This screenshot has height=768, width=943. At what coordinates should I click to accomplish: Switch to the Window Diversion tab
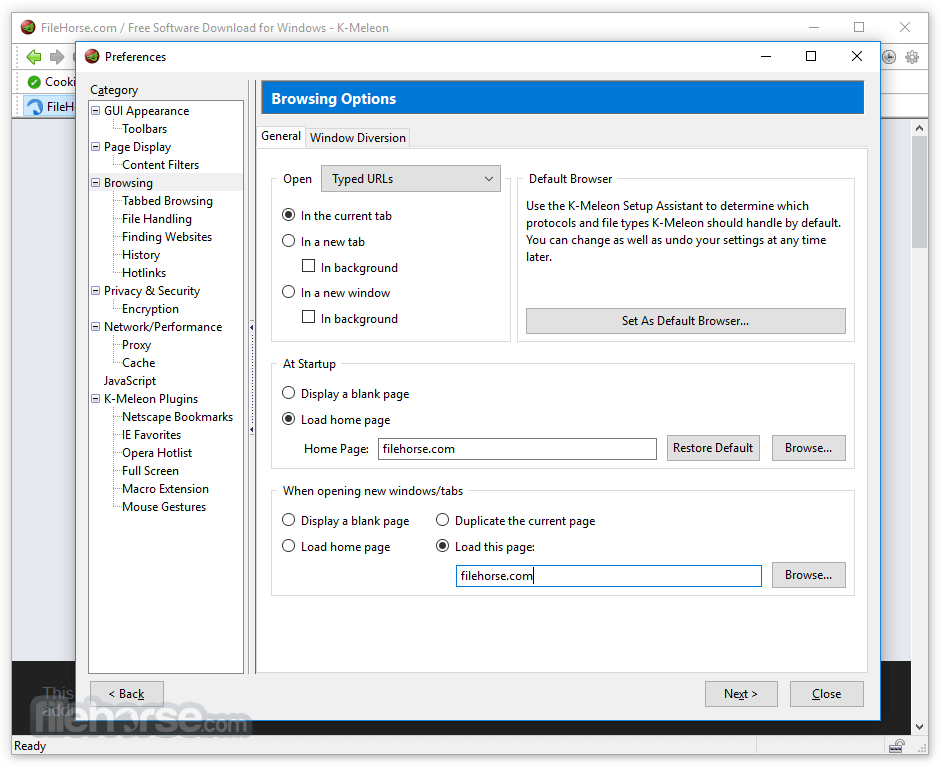pos(358,138)
